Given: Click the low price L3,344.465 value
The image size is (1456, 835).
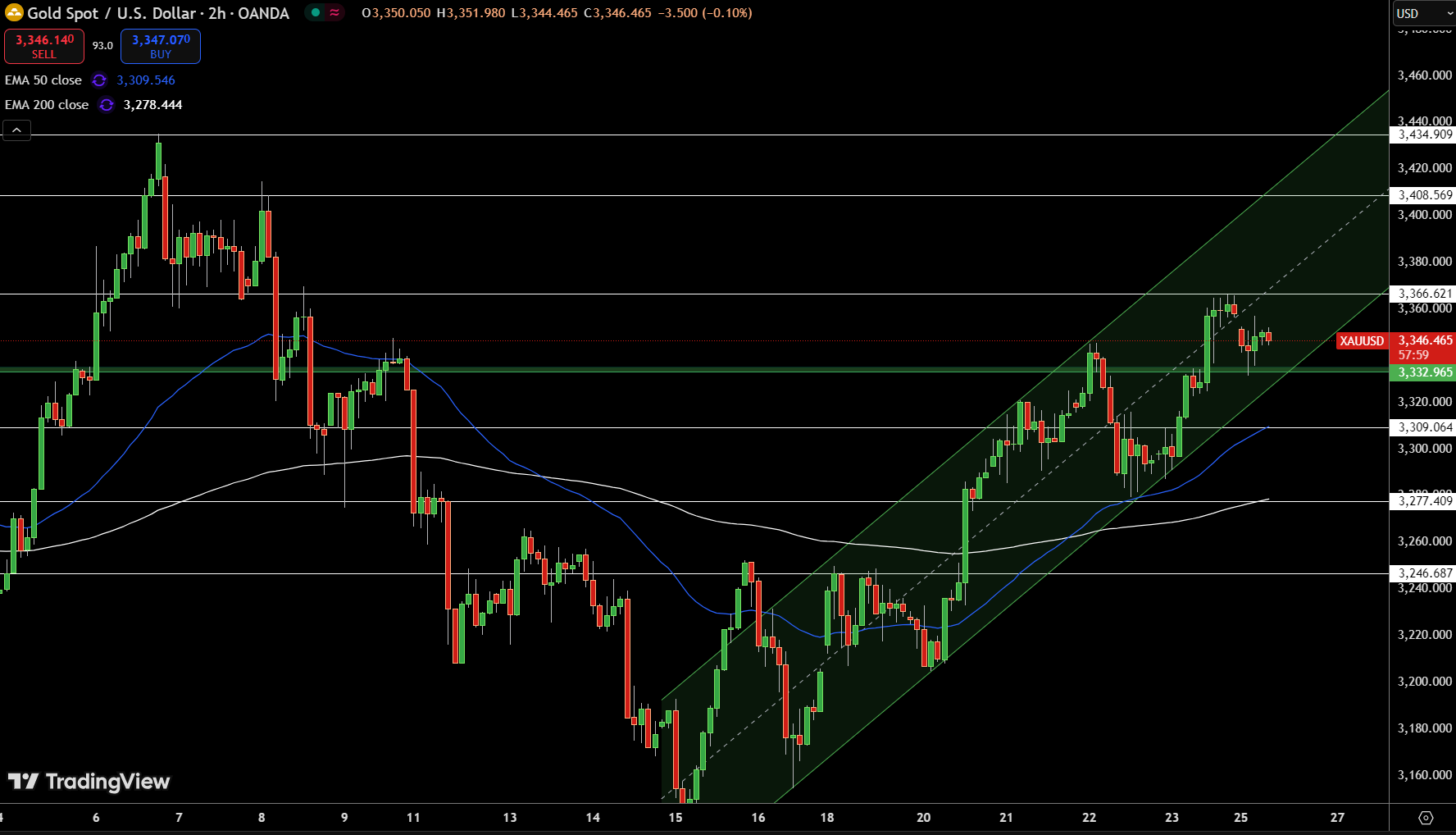Looking at the screenshot, I should point(544,13).
